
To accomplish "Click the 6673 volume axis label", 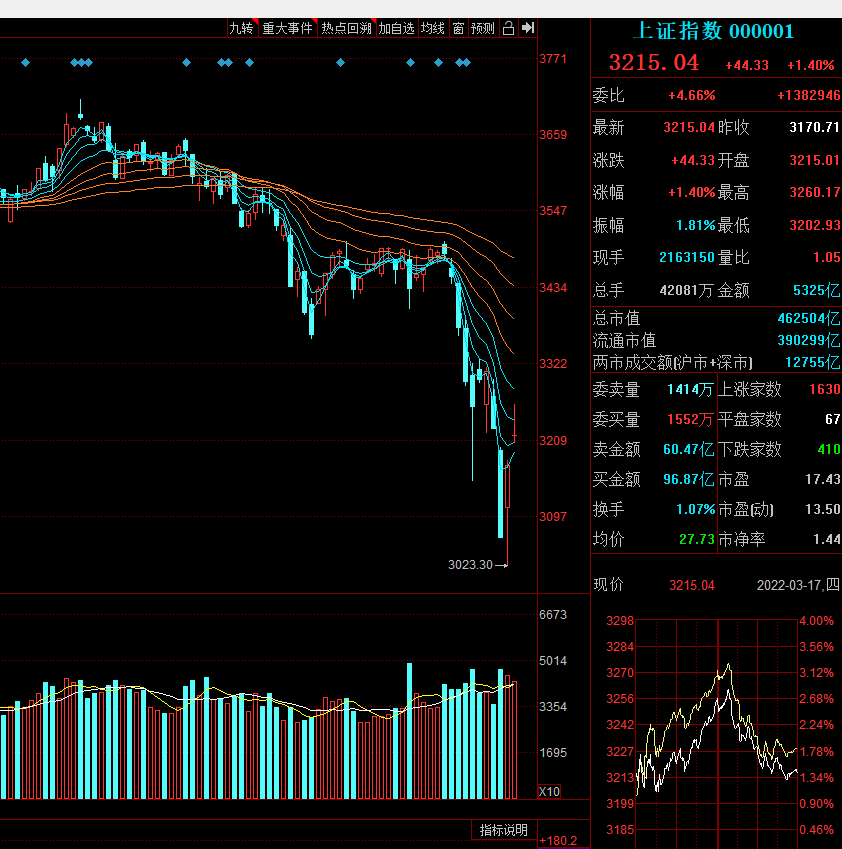I will [553, 615].
